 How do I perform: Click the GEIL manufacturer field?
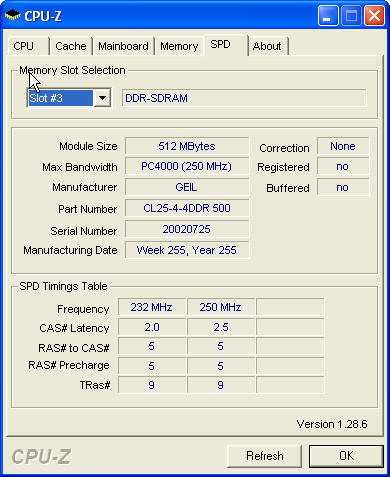coord(187,187)
